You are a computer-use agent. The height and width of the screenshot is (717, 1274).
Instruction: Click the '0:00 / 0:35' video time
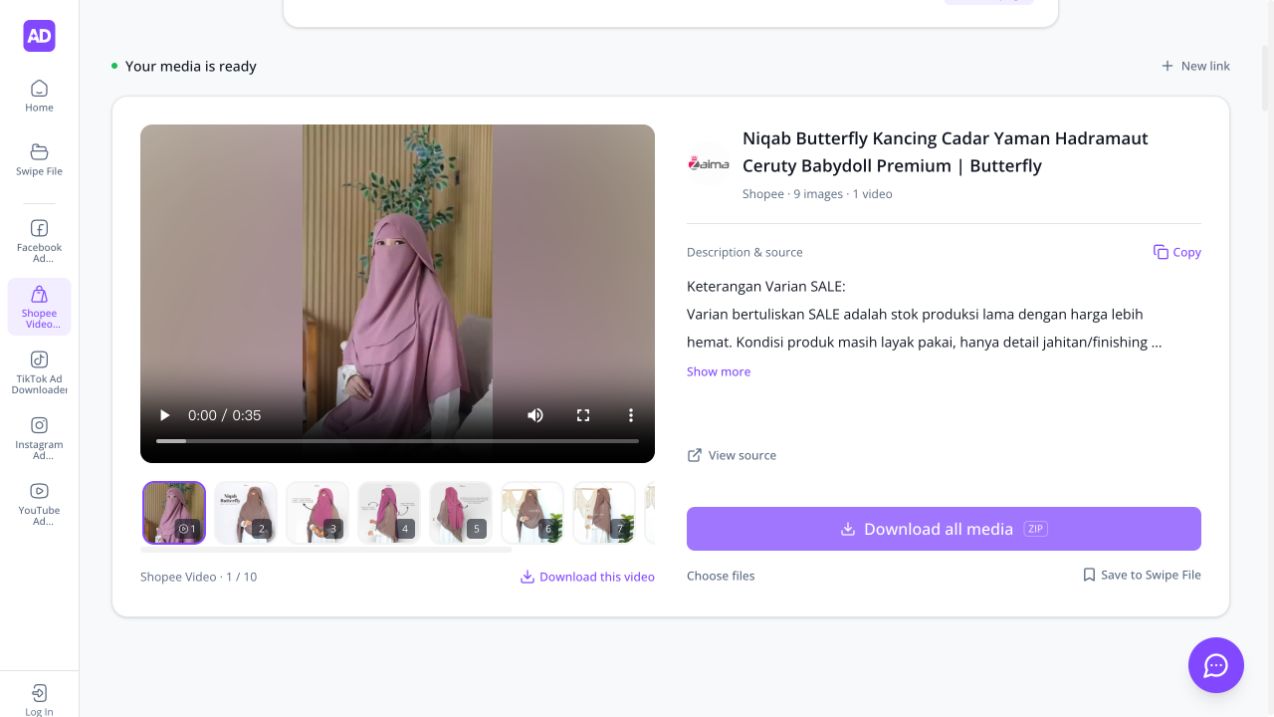224,415
